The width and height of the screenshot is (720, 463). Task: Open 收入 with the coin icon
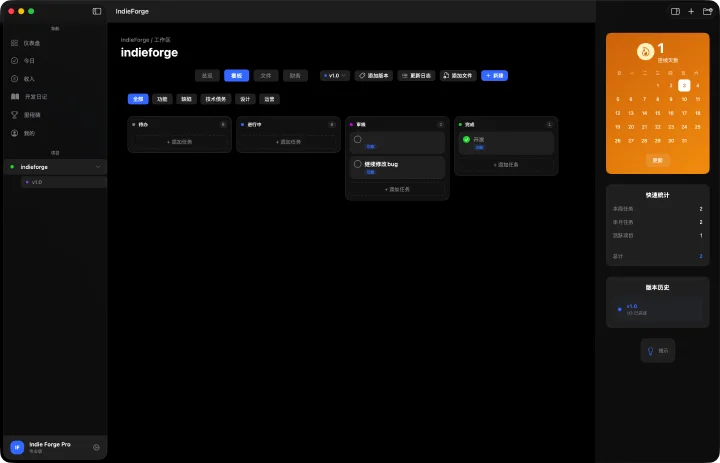point(14,79)
